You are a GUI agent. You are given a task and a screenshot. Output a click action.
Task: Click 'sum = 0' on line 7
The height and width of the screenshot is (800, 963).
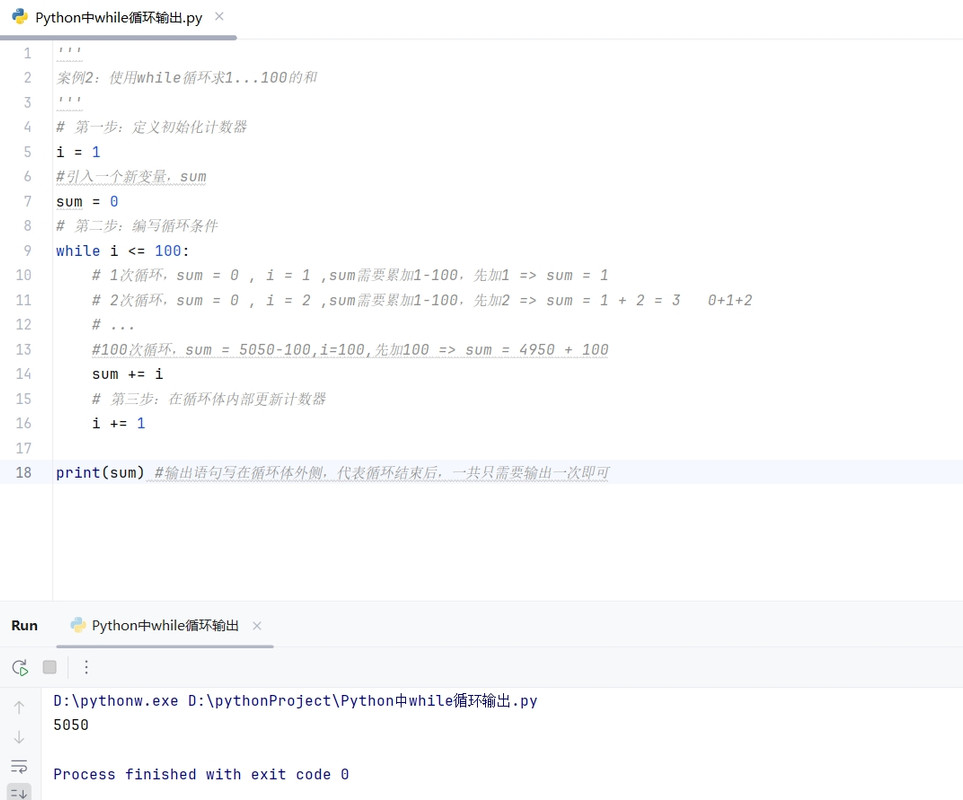(x=87, y=201)
